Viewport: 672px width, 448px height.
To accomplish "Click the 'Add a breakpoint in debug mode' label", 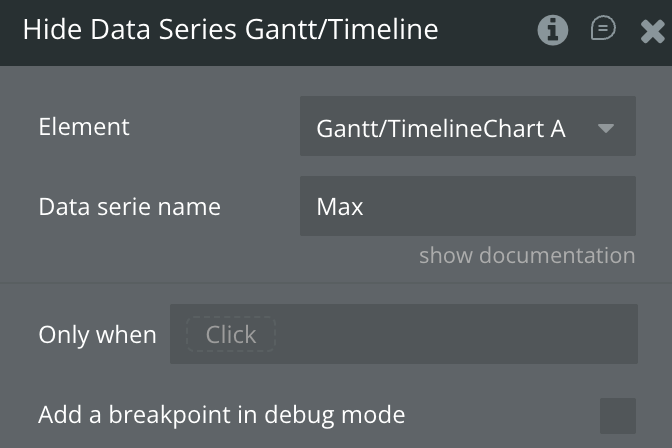I will (x=221, y=414).
